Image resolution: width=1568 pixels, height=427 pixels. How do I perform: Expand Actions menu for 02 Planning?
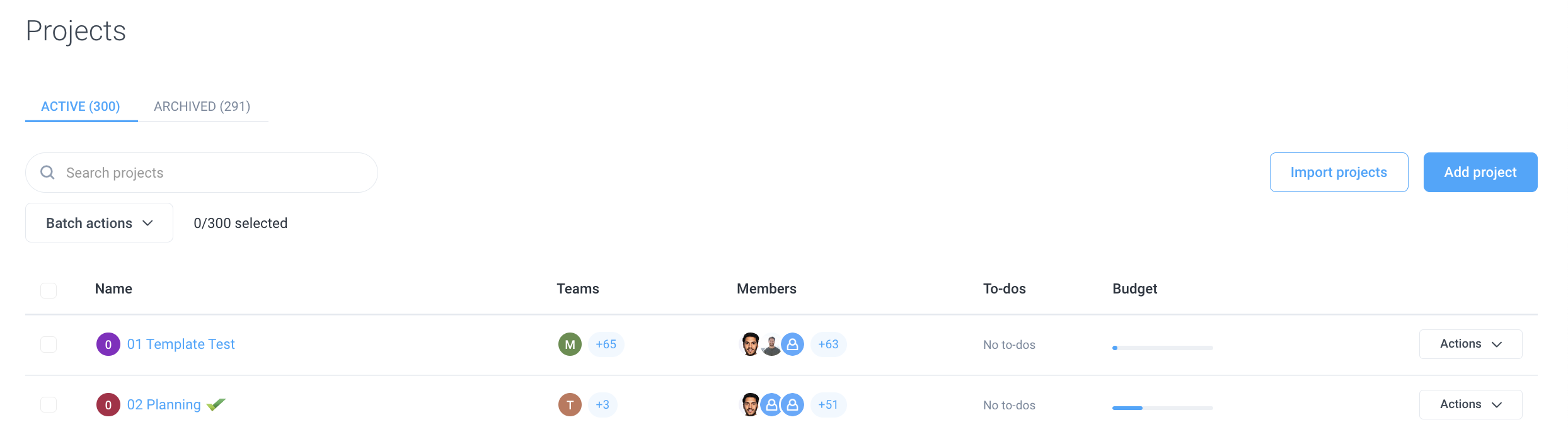(1470, 404)
